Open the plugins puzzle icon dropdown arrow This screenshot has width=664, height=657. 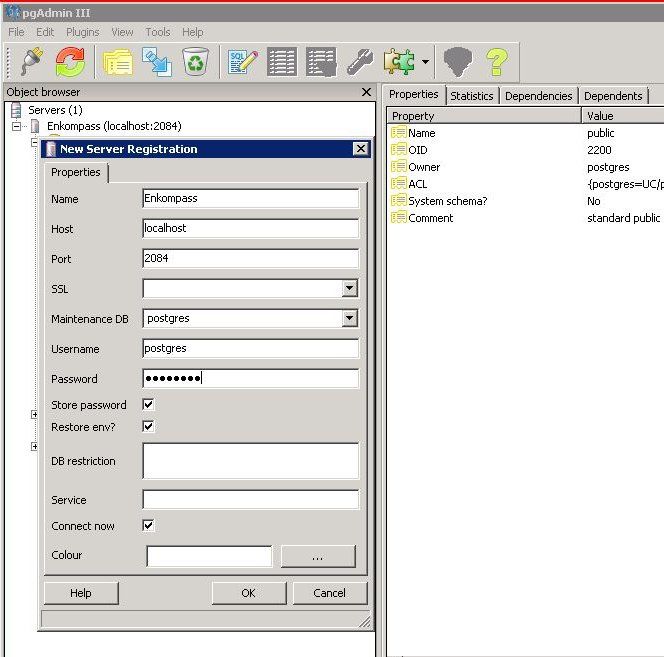click(426, 64)
